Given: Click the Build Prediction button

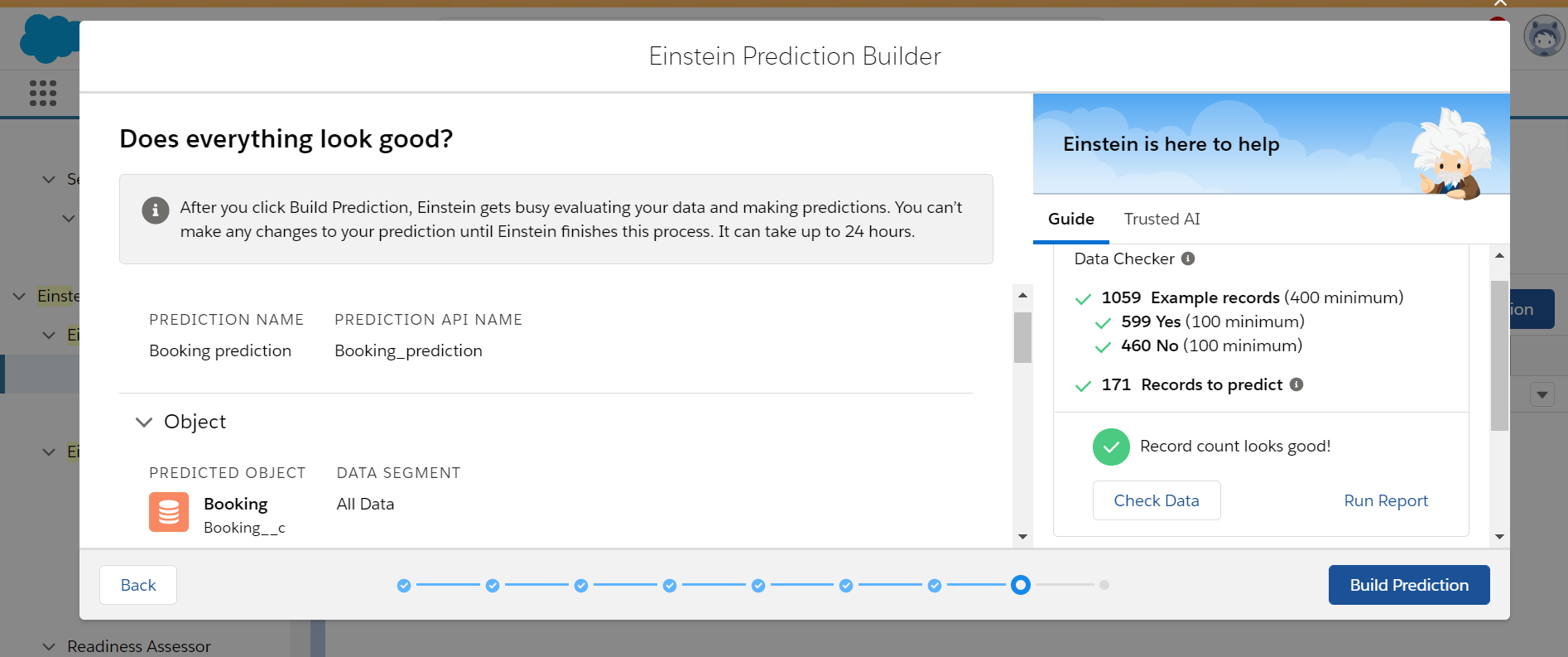Looking at the screenshot, I should (x=1408, y=585).
